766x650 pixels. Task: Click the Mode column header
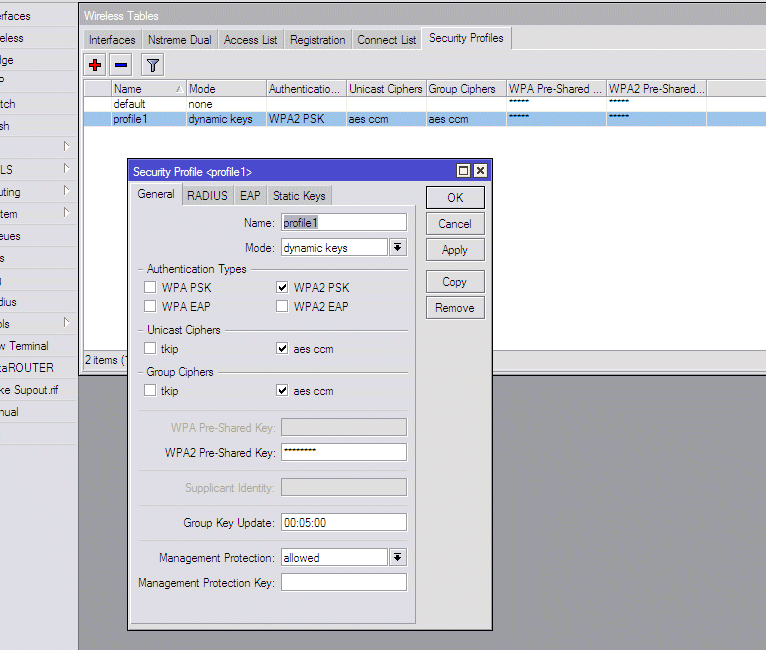[226, 89]
